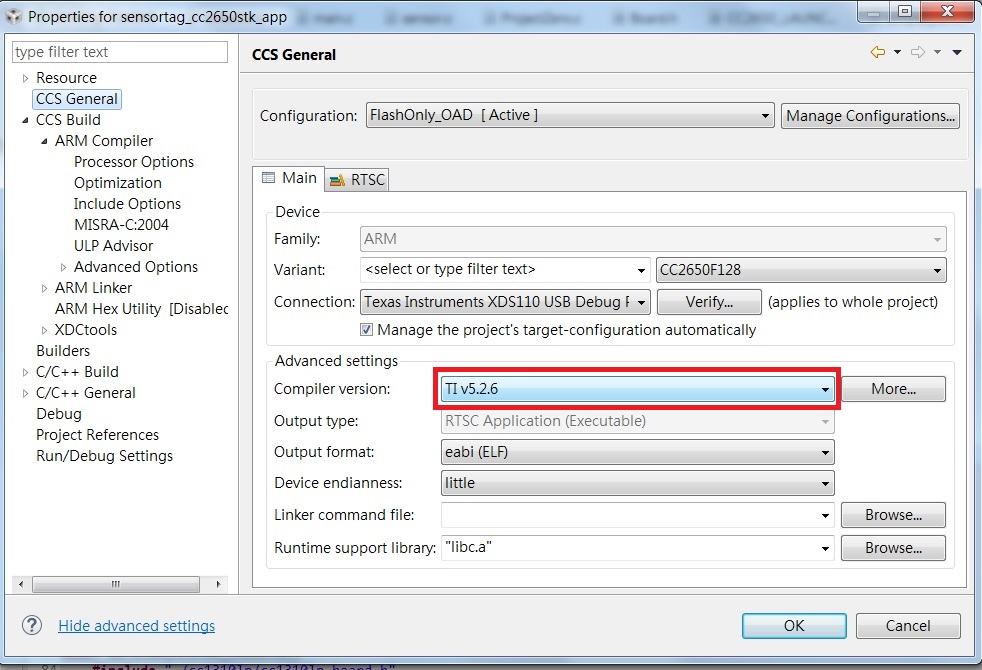The height and width of the screenshot is (670, 982).
Task: Open the Configuration dropdown showing FlashOnly_OAD
Action: coord(765,115)
